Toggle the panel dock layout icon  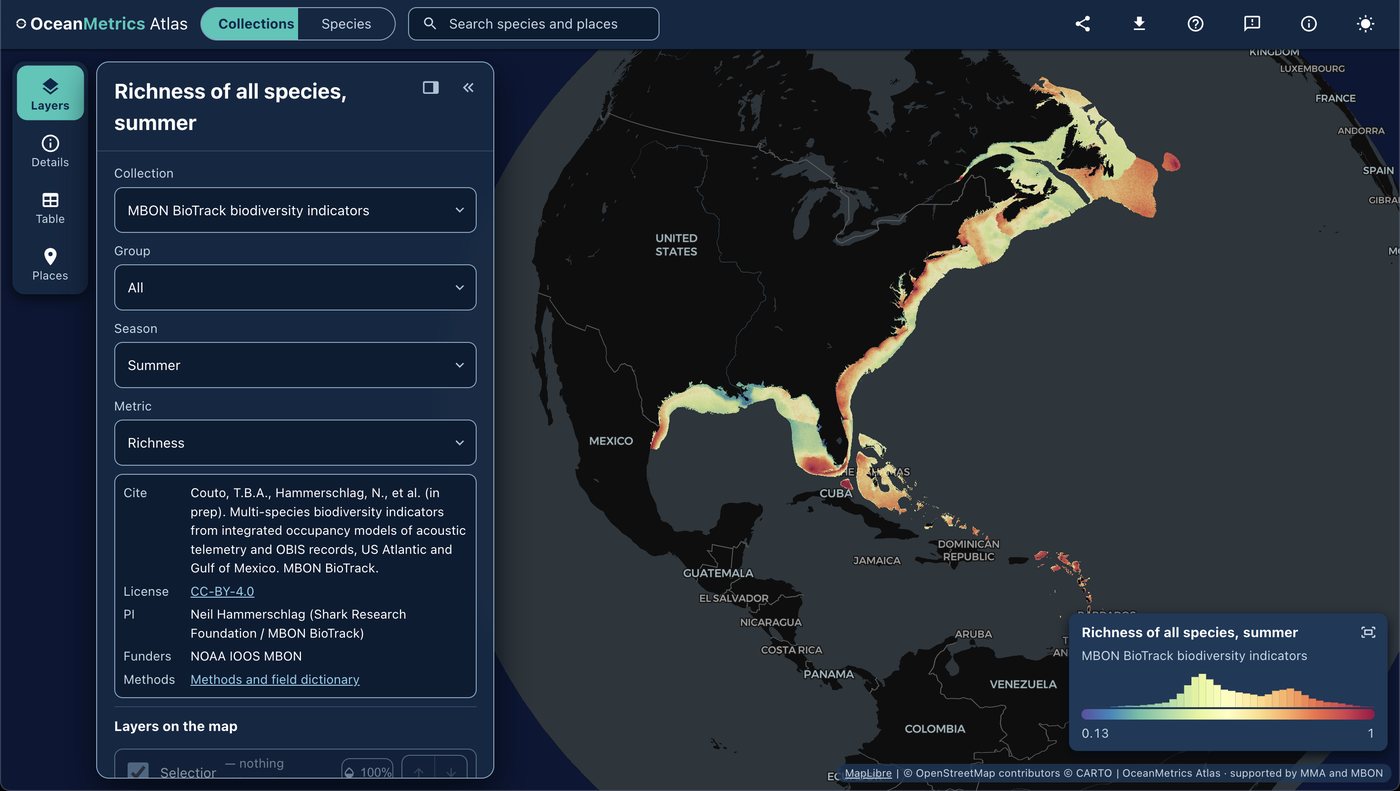pos(431,88)
